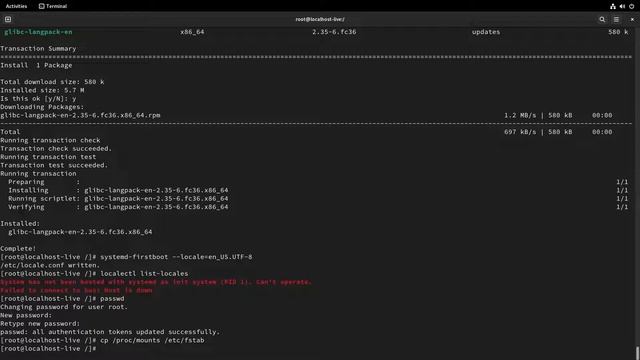The image size is (640, 360).
Task: Click the glibc-langpack-en rpm filename line
Action: click(x=80, y=116)
